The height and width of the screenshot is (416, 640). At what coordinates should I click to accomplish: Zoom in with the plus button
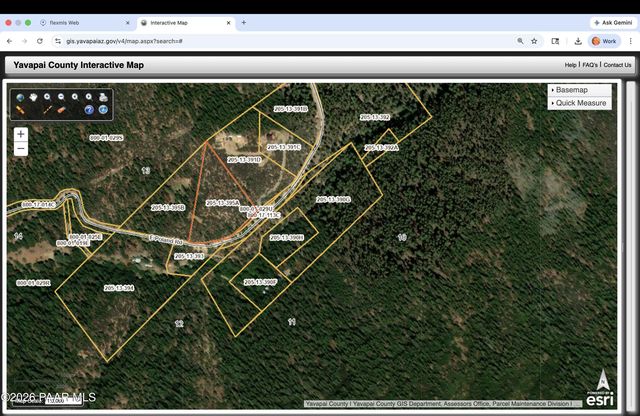tap(21, 134)
